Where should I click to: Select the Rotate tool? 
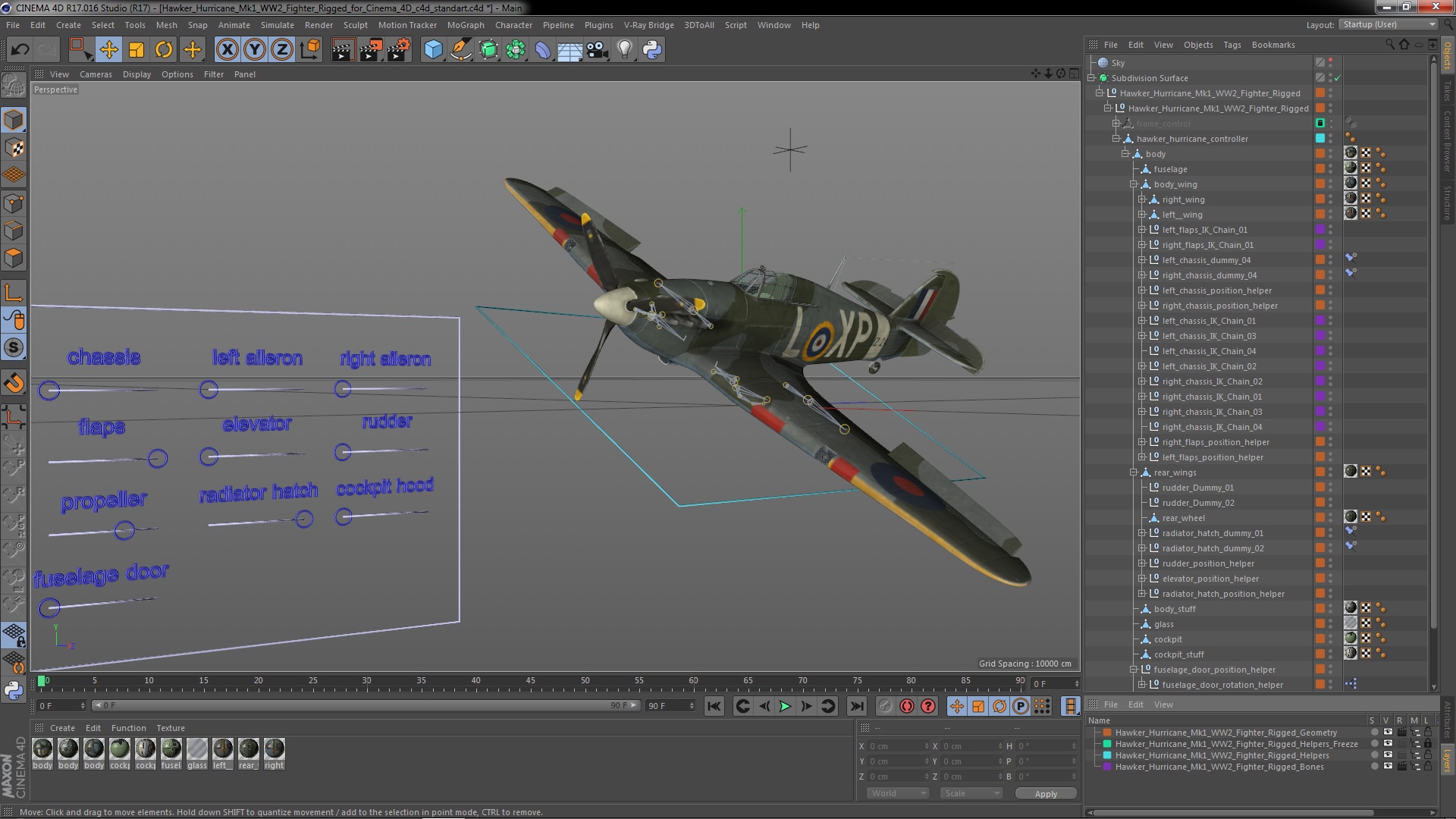point(164,50)
